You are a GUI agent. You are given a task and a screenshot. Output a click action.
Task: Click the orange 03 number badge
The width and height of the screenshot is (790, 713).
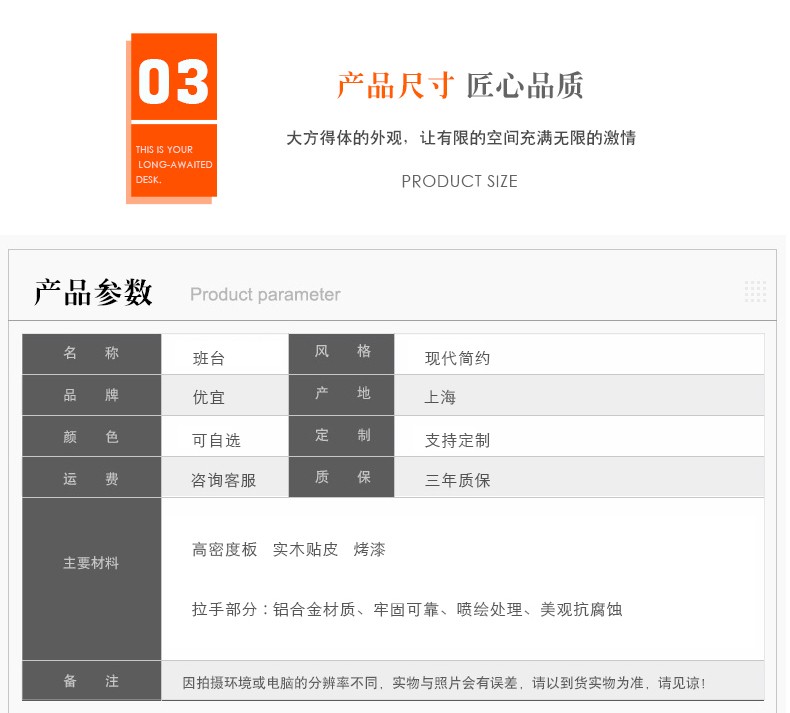(174, 81)
